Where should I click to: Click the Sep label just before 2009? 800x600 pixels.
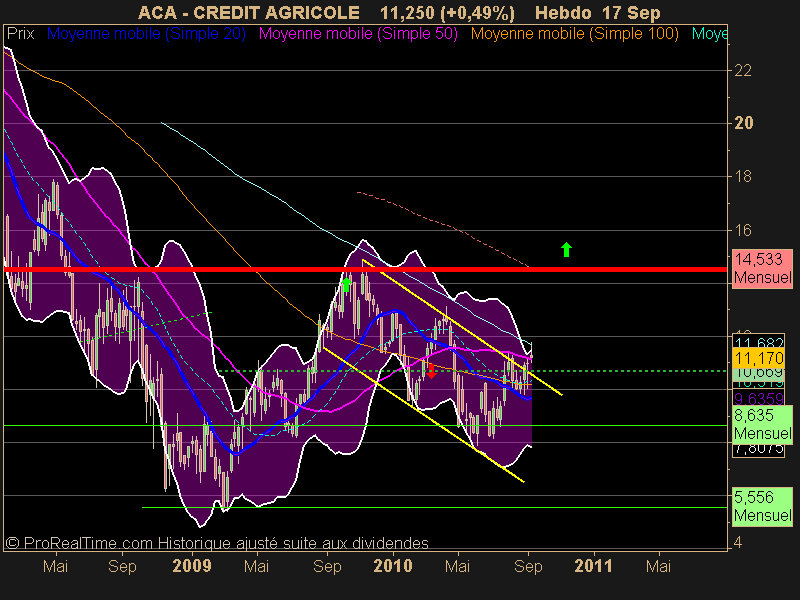122,567
